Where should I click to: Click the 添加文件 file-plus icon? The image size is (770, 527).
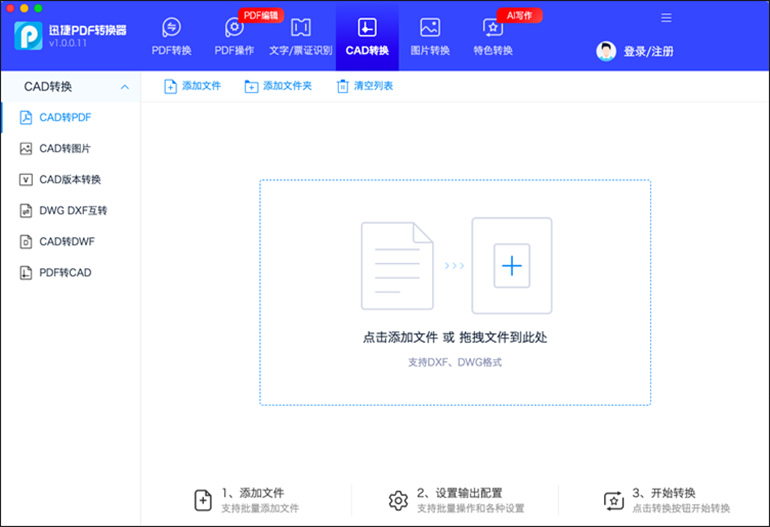click(170, 86)
